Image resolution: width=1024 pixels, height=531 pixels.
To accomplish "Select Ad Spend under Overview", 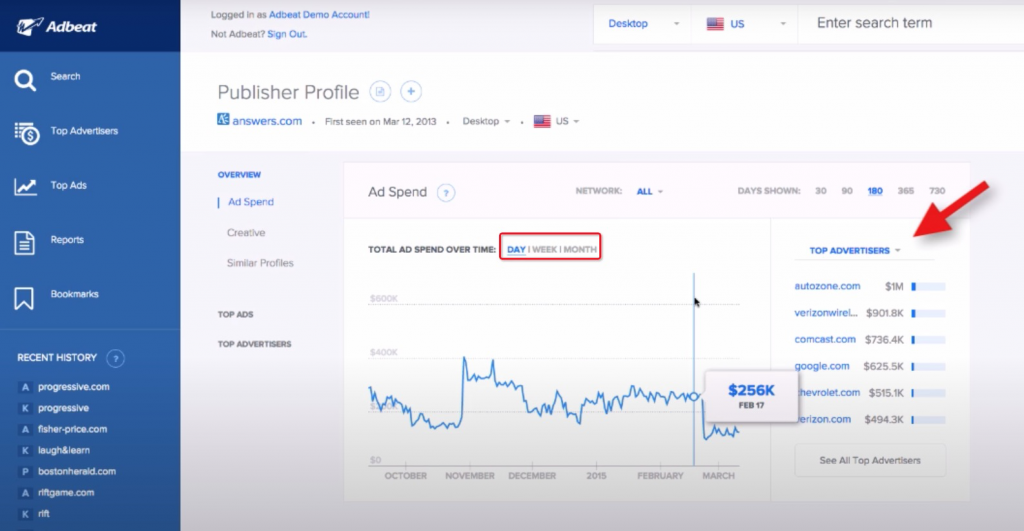I will (x=251, y=202).
